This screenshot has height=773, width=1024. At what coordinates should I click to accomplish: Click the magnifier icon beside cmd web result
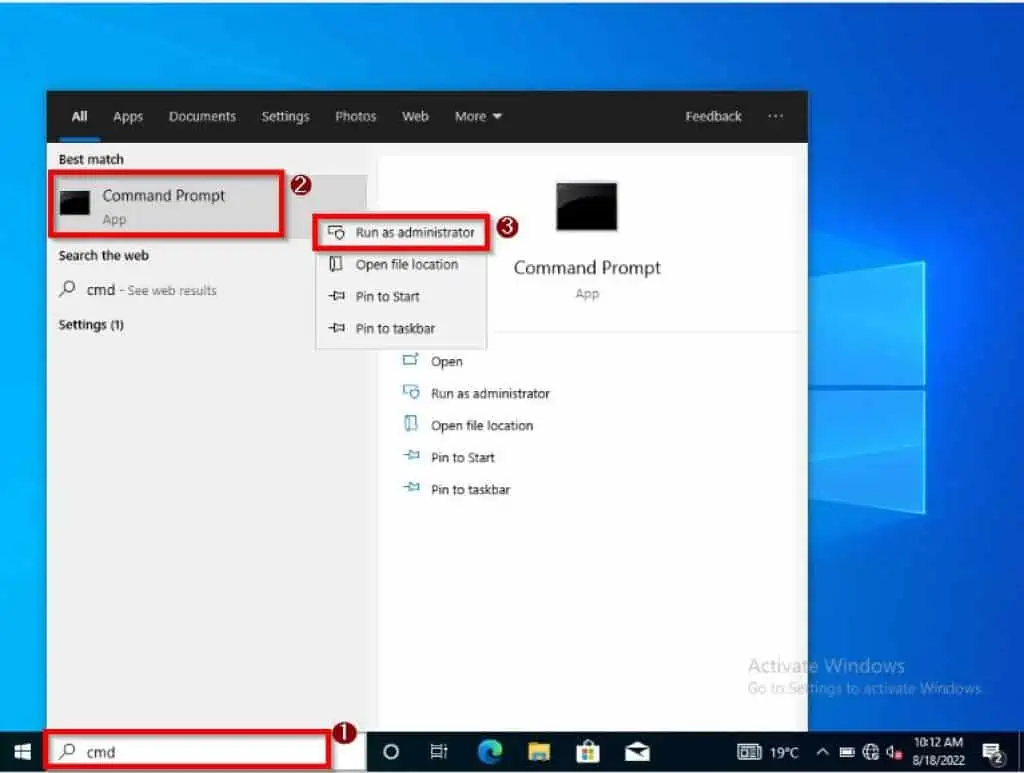coord(67,289)
